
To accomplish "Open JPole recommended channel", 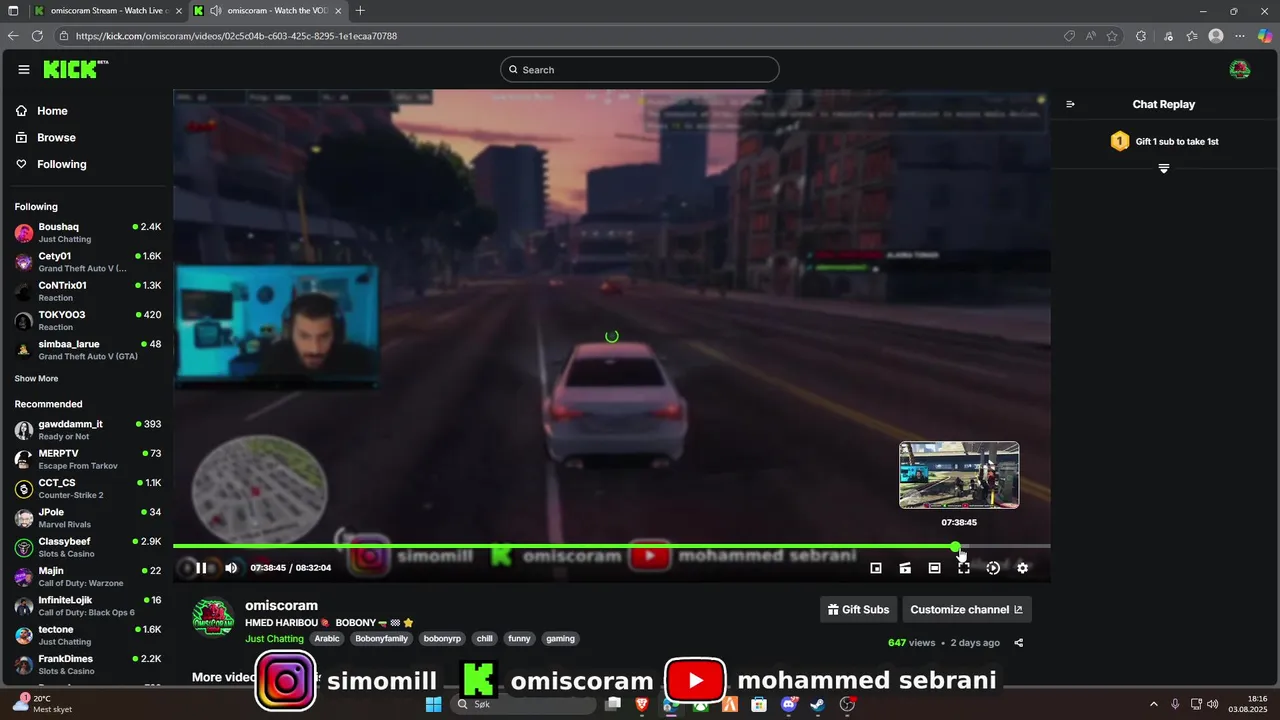I will (x=87, y=518).
